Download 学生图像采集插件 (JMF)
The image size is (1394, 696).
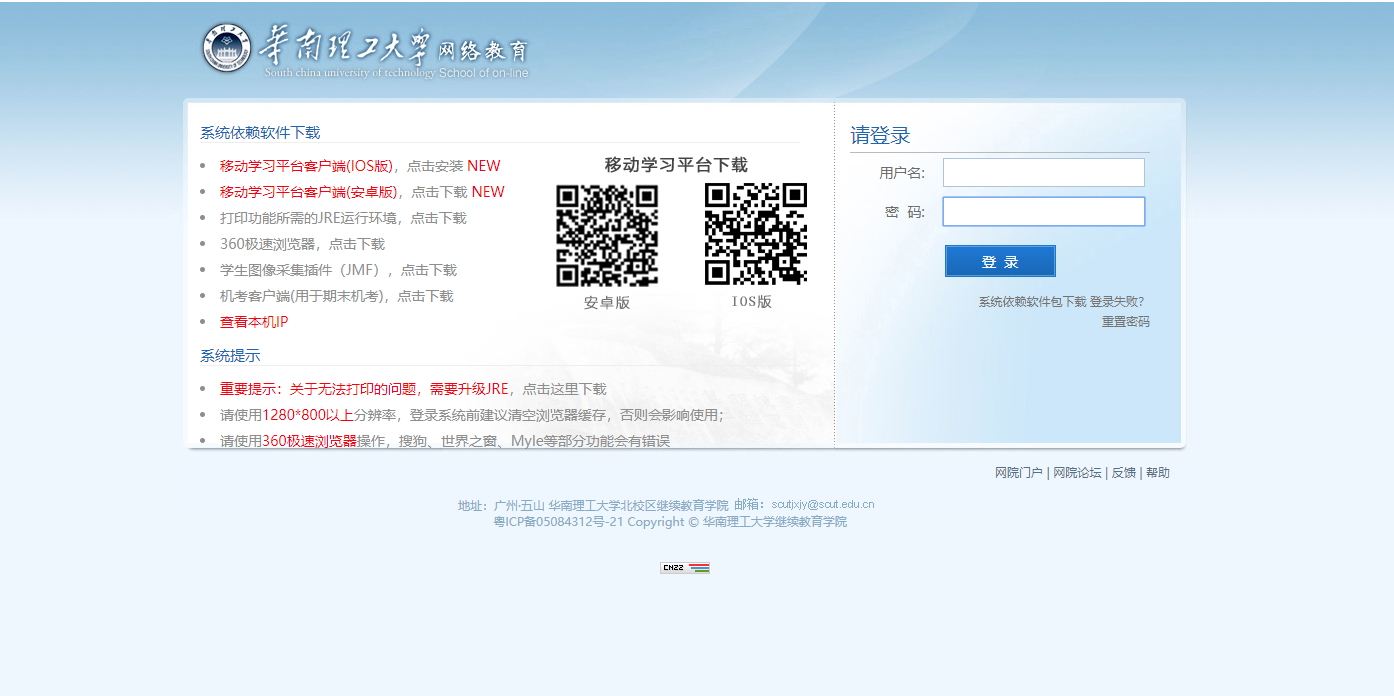[338, 270]
